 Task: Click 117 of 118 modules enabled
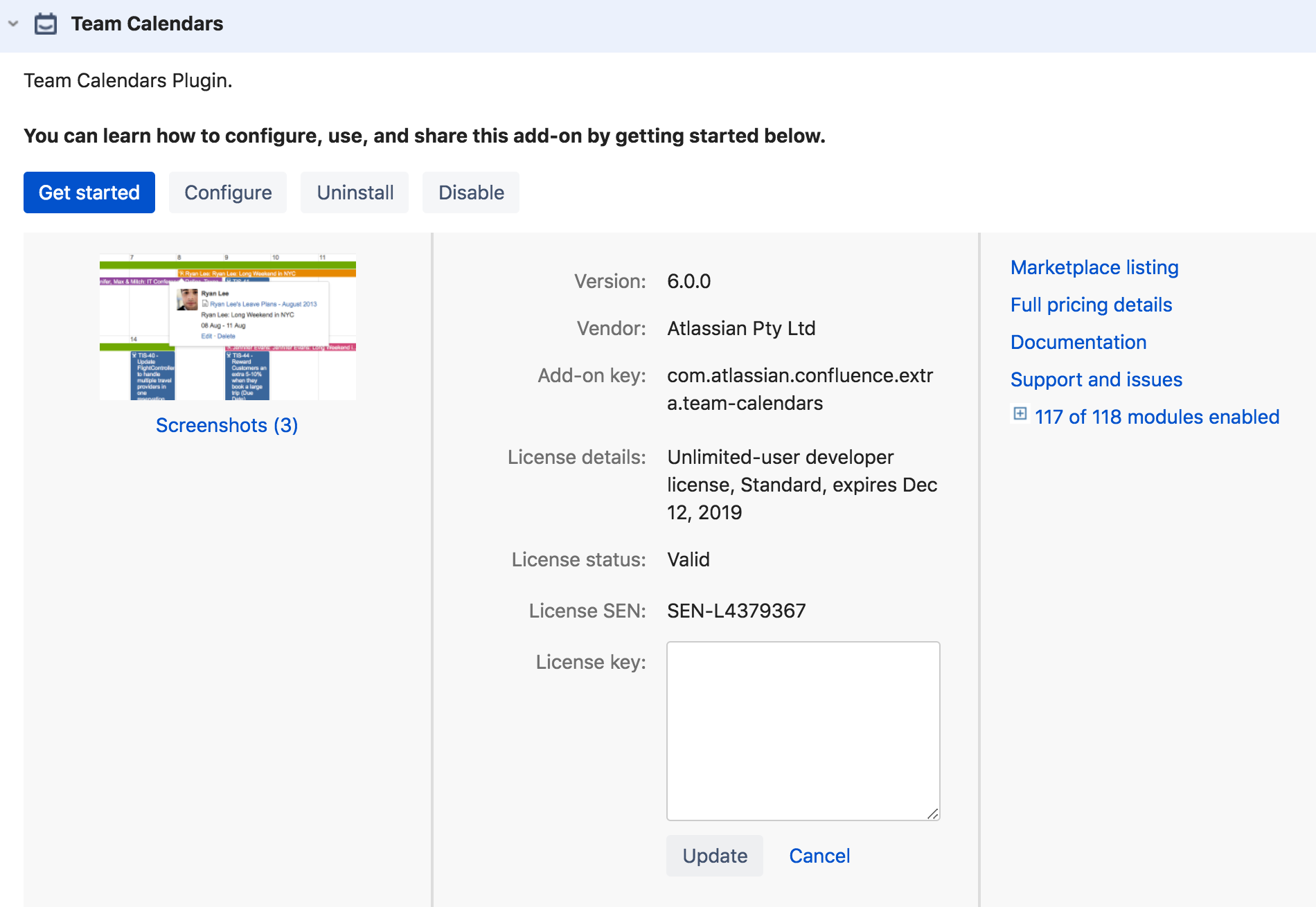point(1157,417)
